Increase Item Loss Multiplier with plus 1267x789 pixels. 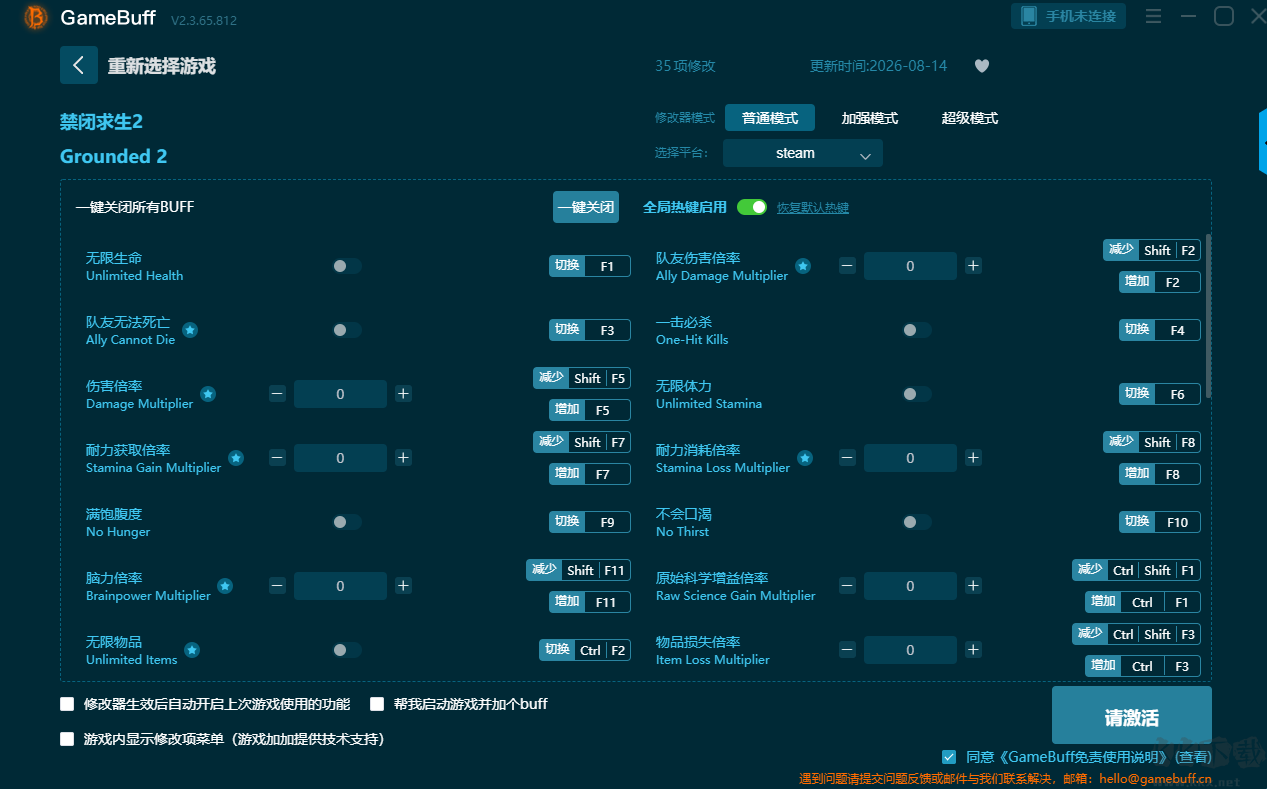[973, 650]
